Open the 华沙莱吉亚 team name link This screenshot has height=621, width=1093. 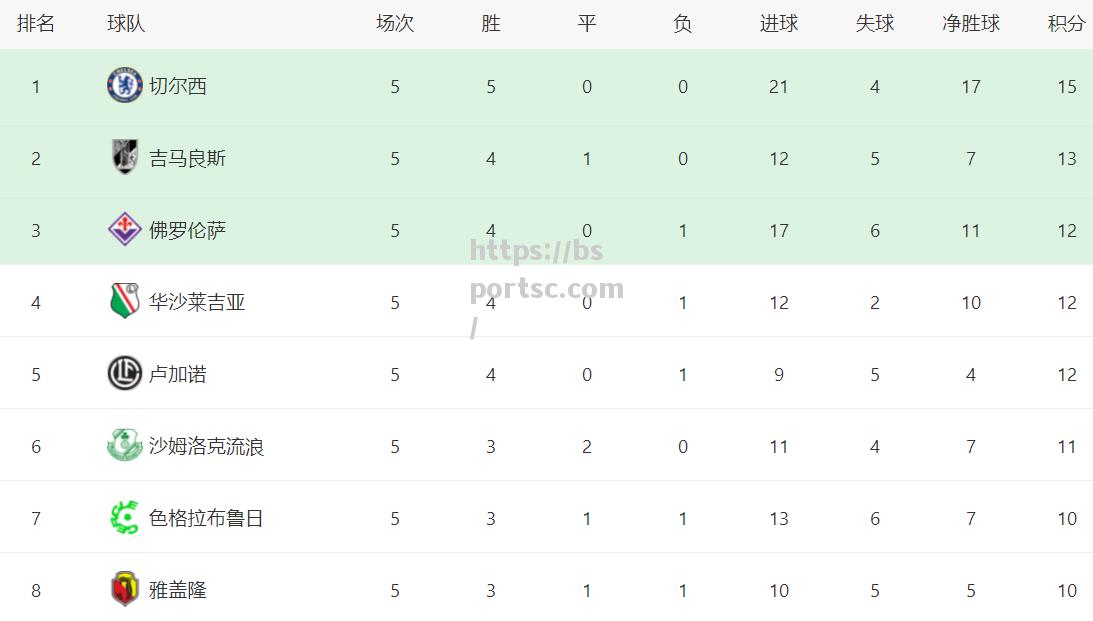tap(197, 302)
